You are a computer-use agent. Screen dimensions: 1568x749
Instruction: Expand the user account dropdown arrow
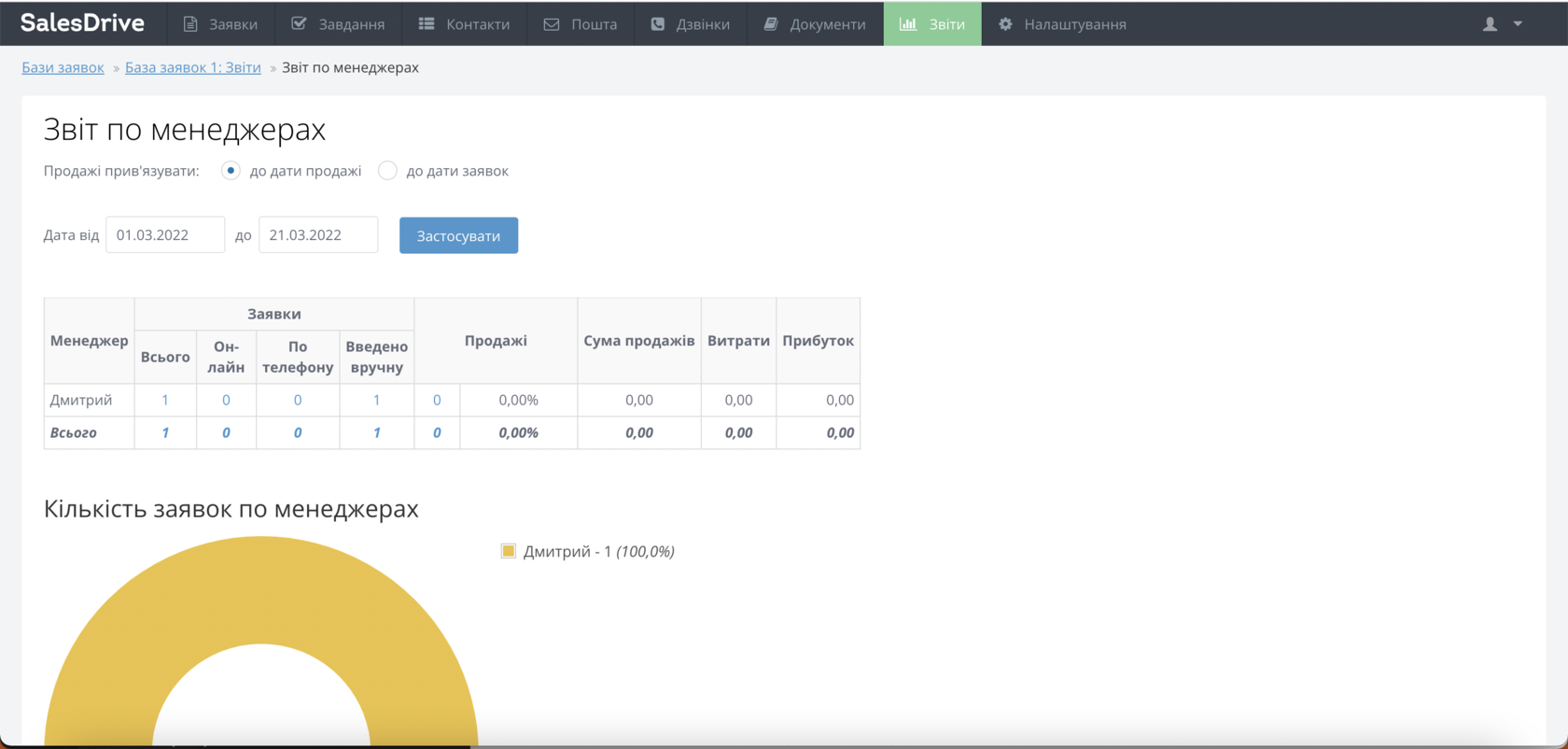point(1518,24)
